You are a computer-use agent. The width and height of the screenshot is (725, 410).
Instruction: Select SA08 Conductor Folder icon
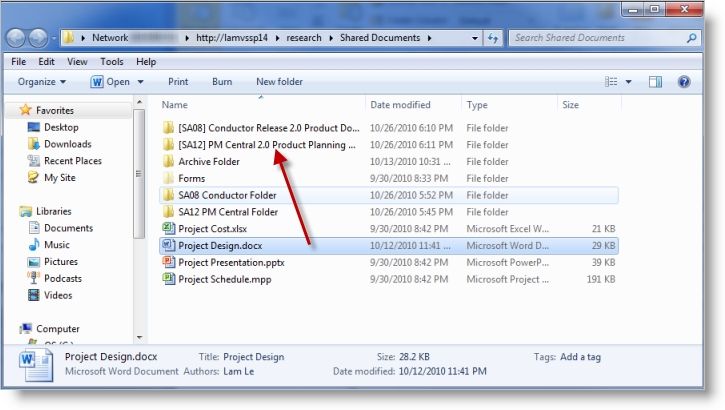click(168, 195)
